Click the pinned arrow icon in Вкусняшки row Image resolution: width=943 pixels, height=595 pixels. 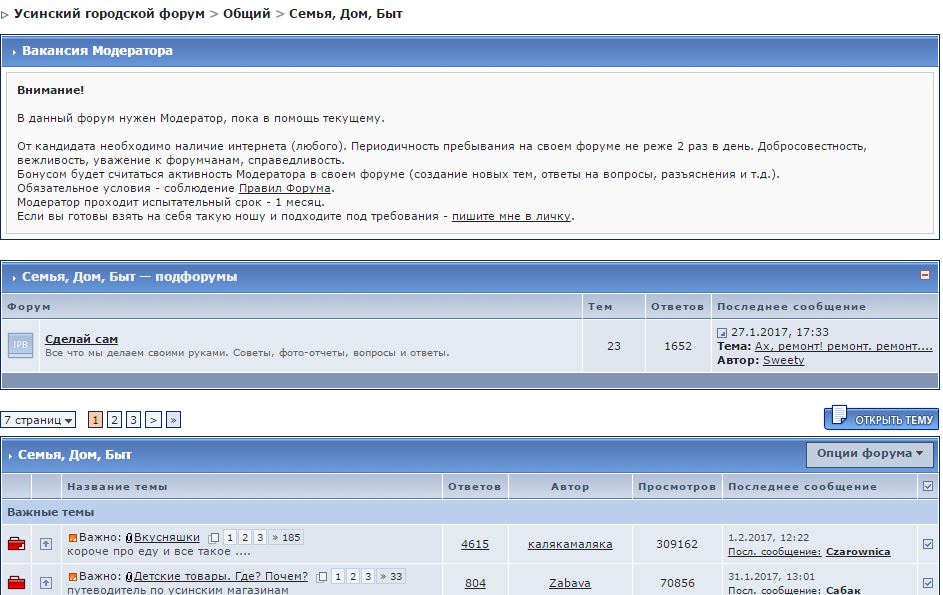click(x=46, y=544)
